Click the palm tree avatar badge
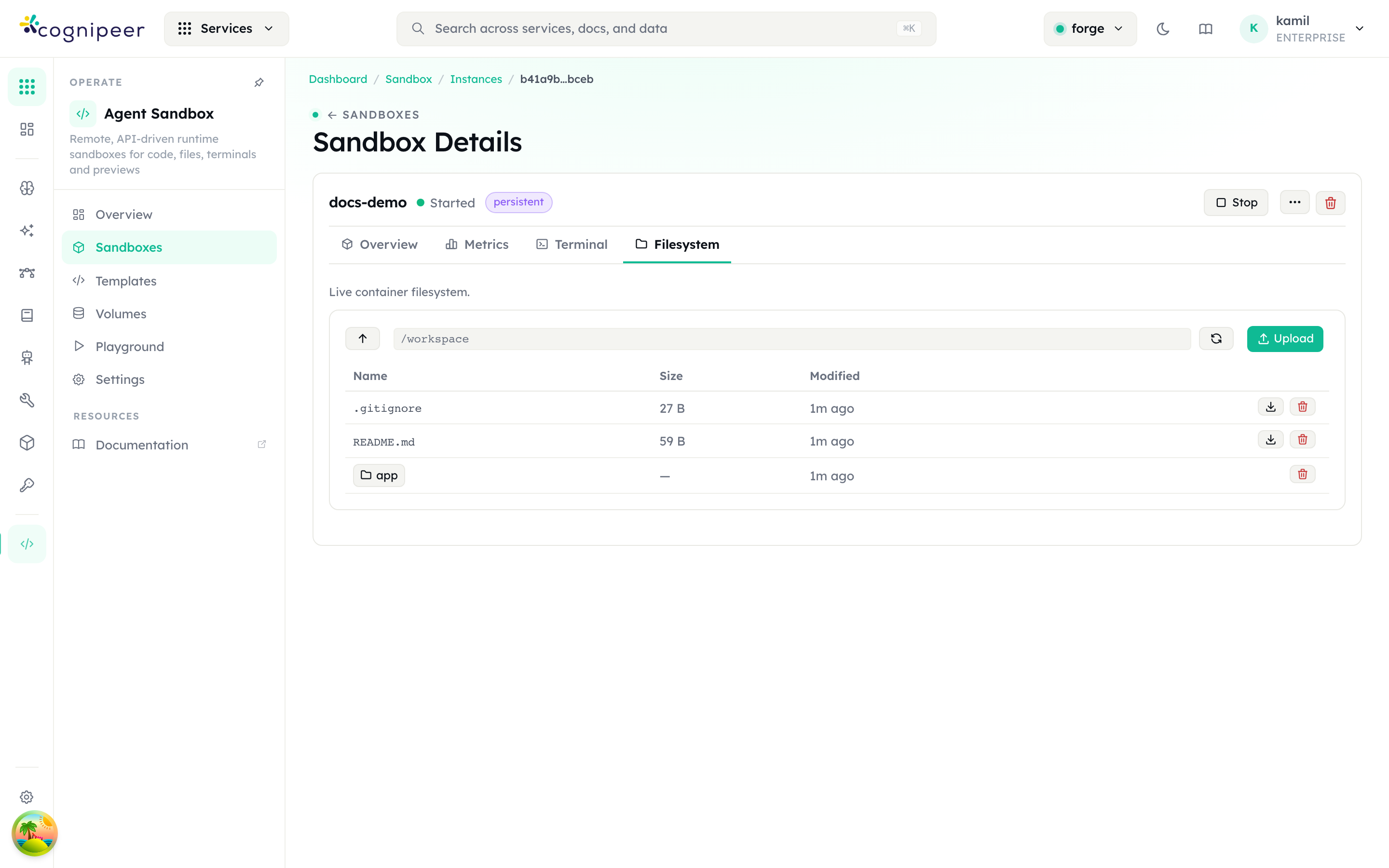 [x=34, y=833]
